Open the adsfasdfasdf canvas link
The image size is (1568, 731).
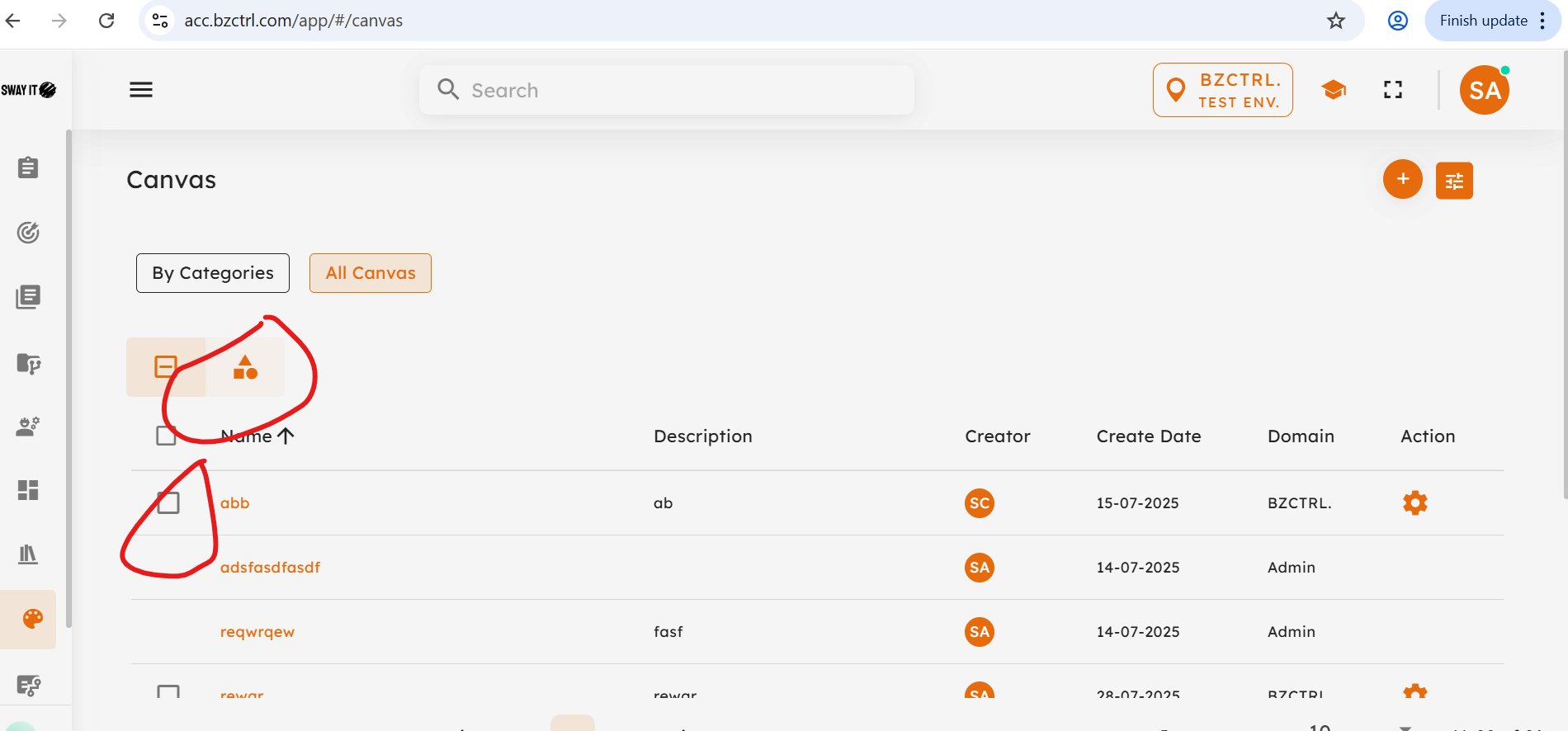[x=270, y=568]
